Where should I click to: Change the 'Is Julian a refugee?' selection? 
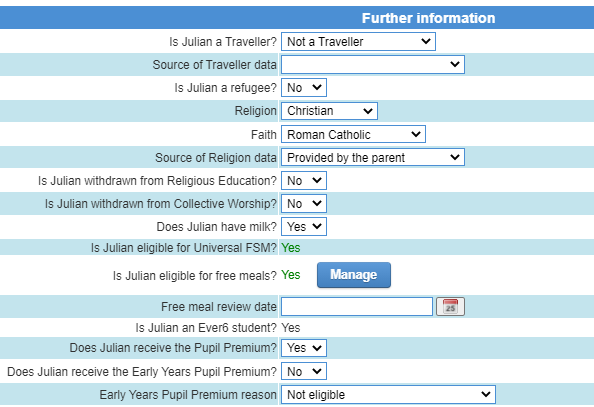tap(303, 88)
